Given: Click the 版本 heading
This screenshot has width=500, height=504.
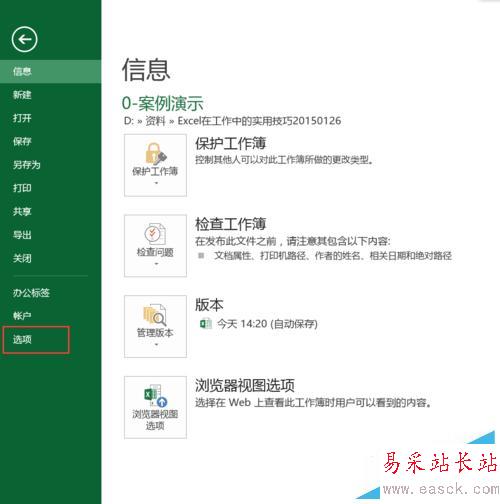Looking at the screenshot, I should [x=209, y=305].
